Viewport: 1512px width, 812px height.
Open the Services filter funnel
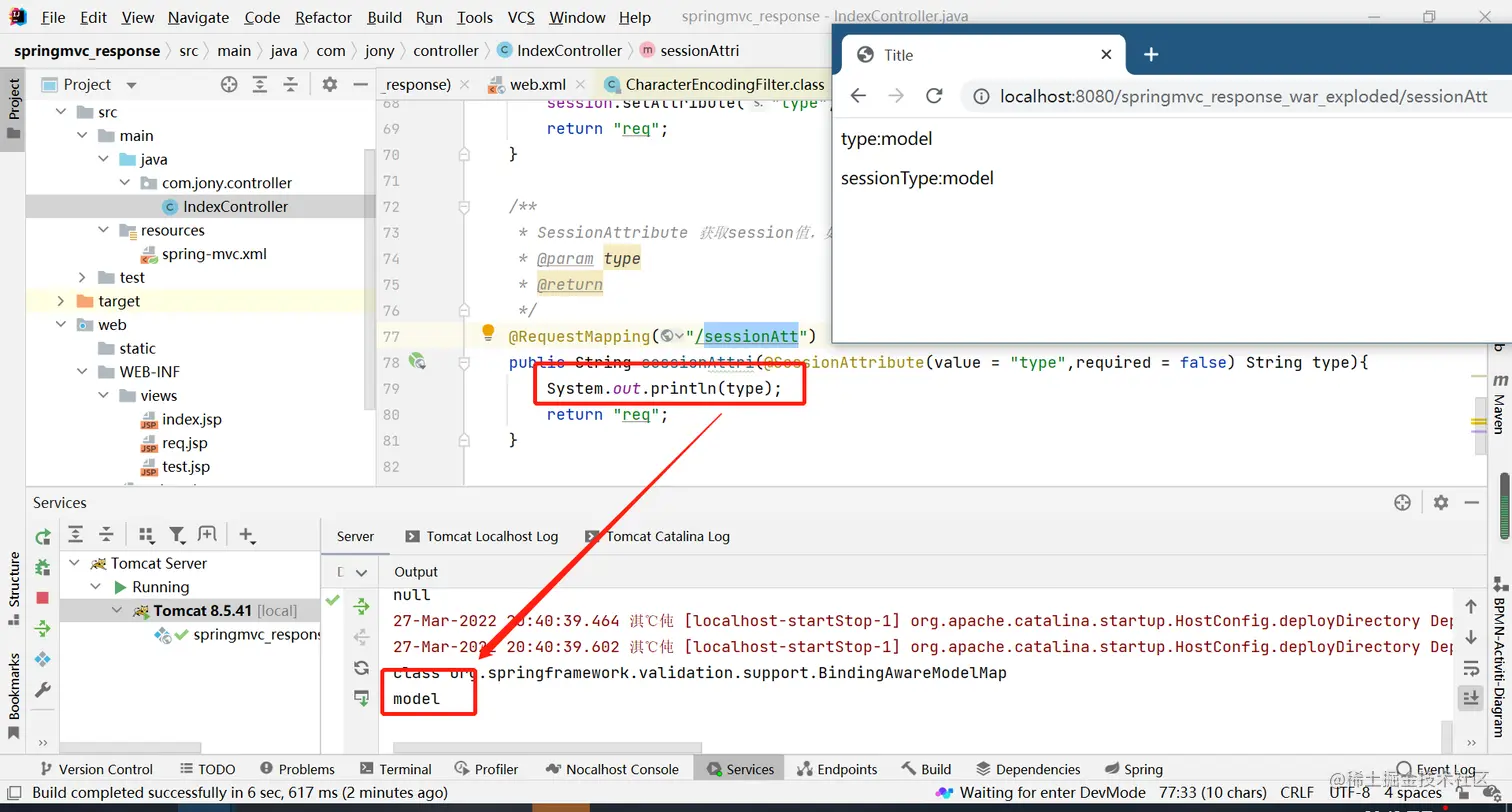[177, 535]
